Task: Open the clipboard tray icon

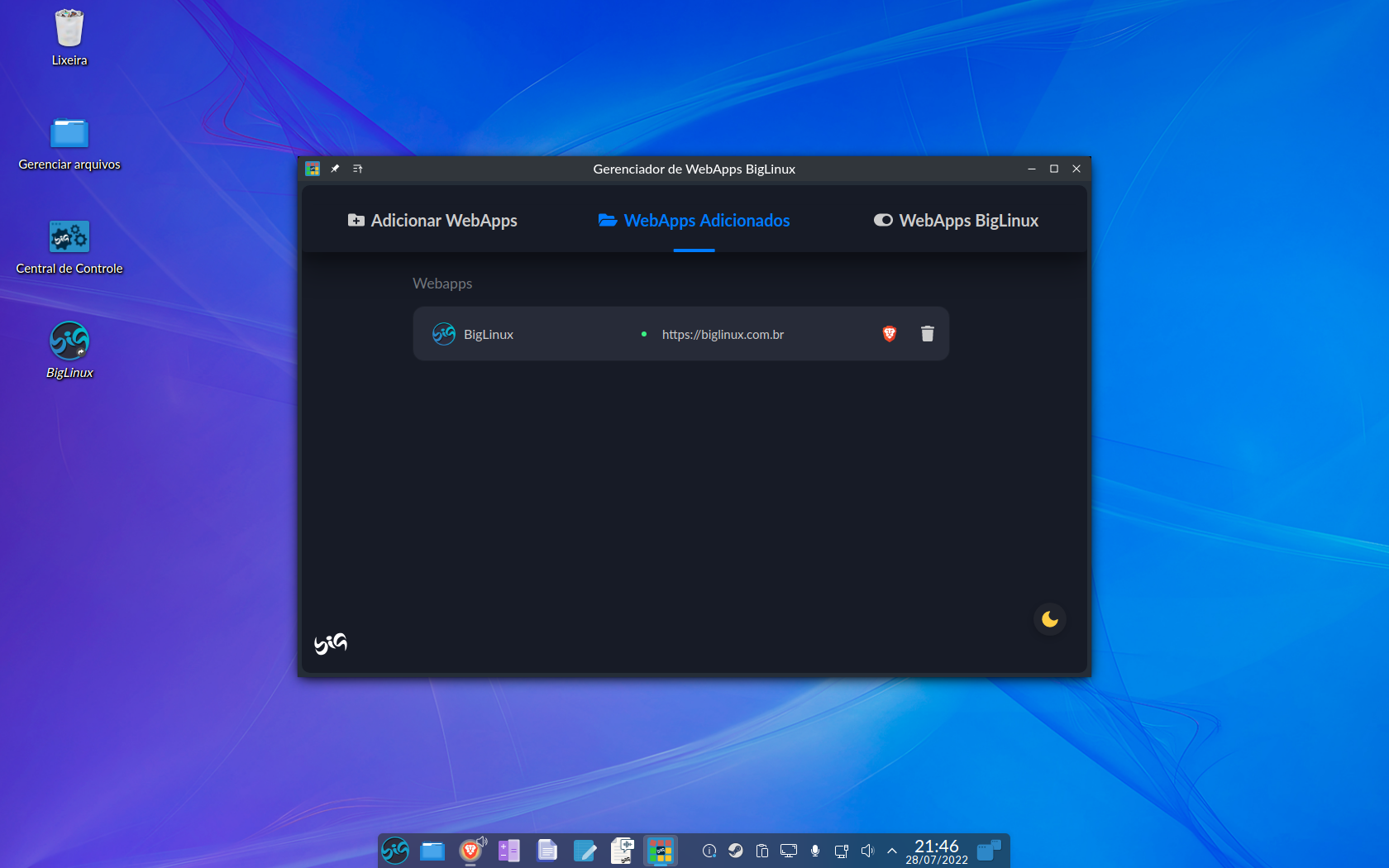Action: tap(762, 851)
